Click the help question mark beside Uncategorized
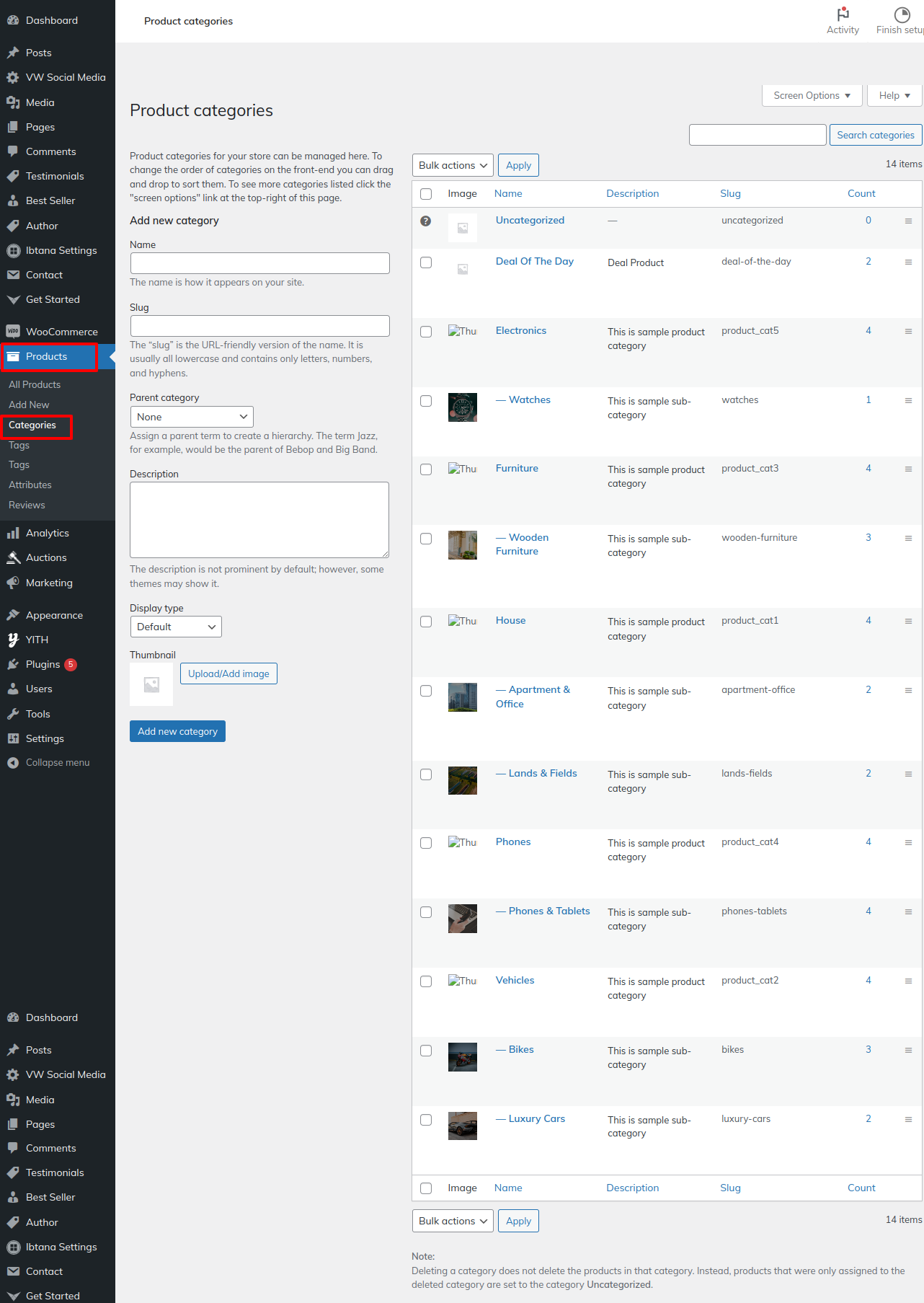The image size is (924, 1303). [426, 221]
